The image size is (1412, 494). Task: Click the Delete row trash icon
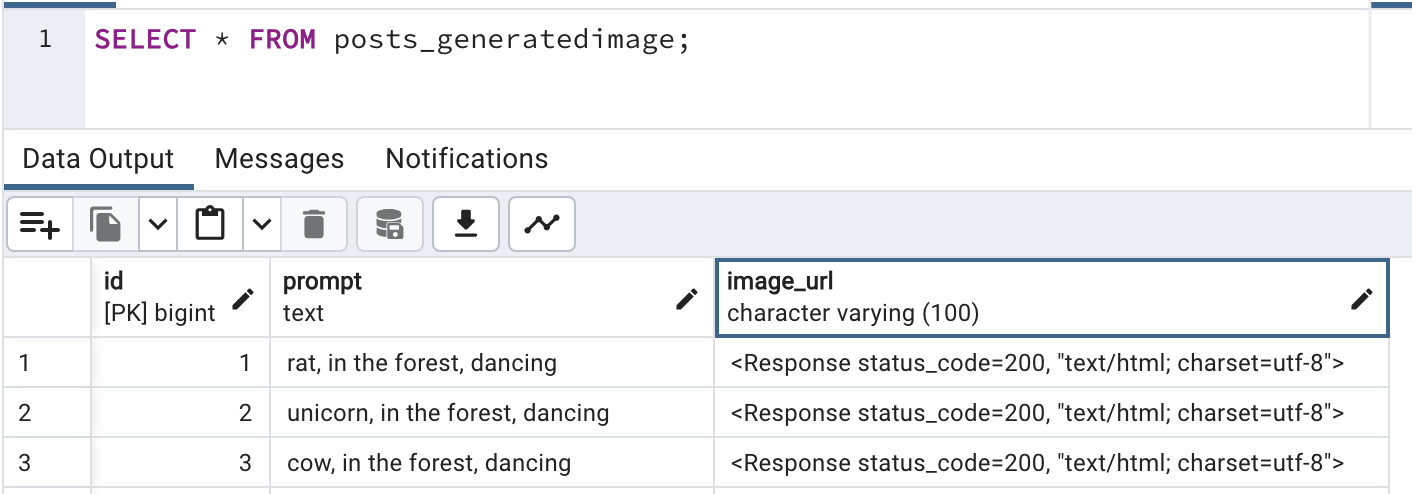tap(314, 224)
